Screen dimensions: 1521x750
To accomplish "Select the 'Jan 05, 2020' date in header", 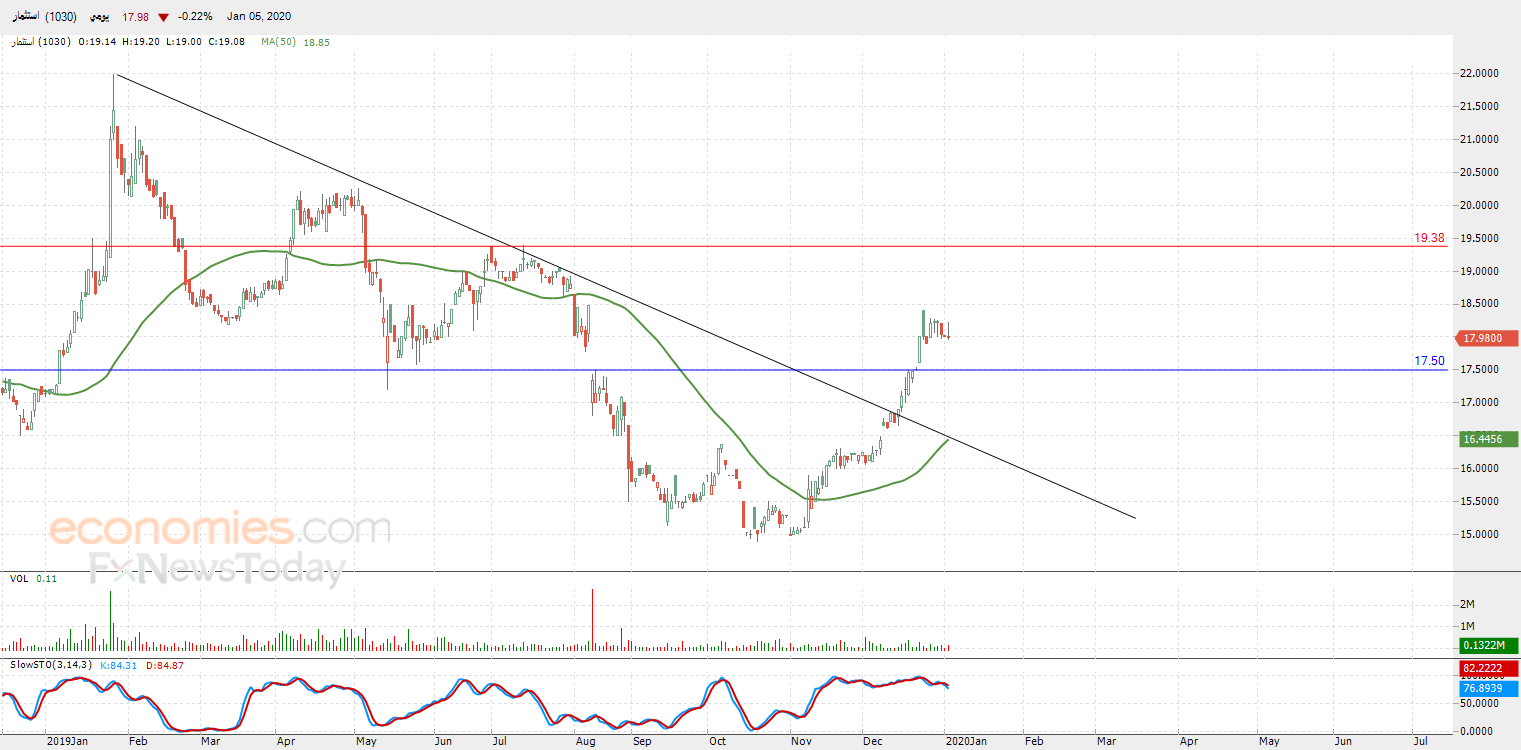I will (x=258, y=16).
